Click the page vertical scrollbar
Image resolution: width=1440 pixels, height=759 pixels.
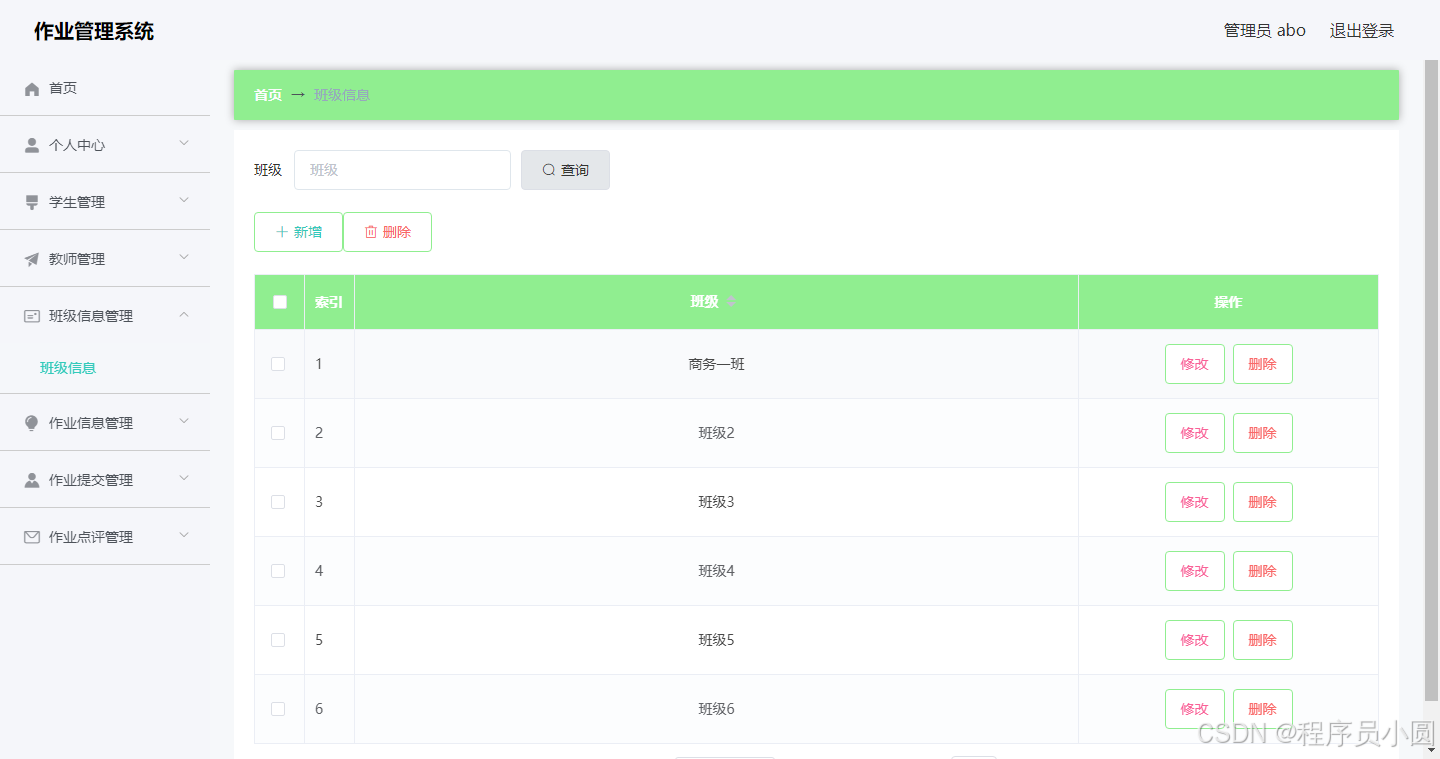(x=1432, y=380)
